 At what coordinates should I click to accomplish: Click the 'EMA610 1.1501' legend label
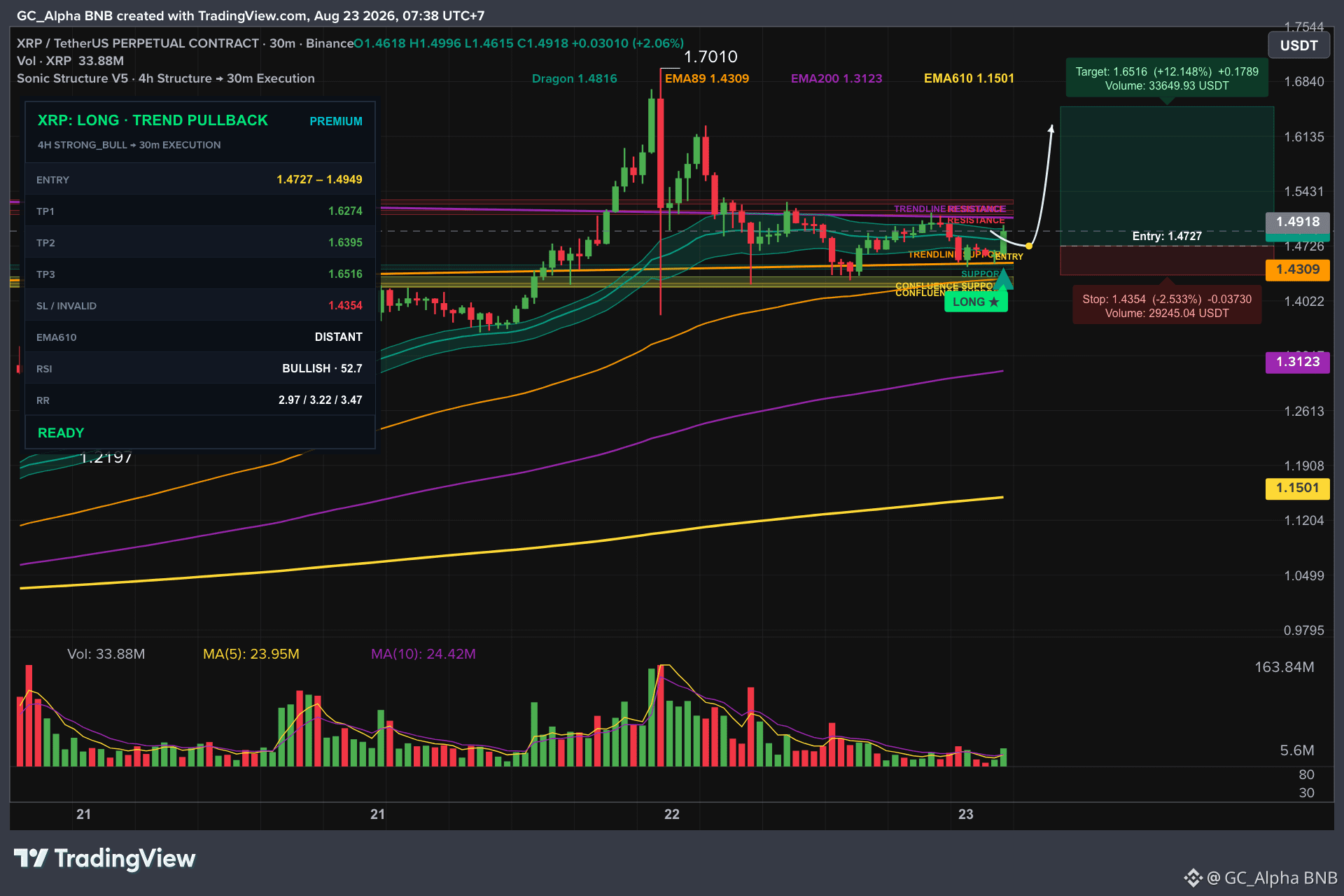click(x=969, y=78)
